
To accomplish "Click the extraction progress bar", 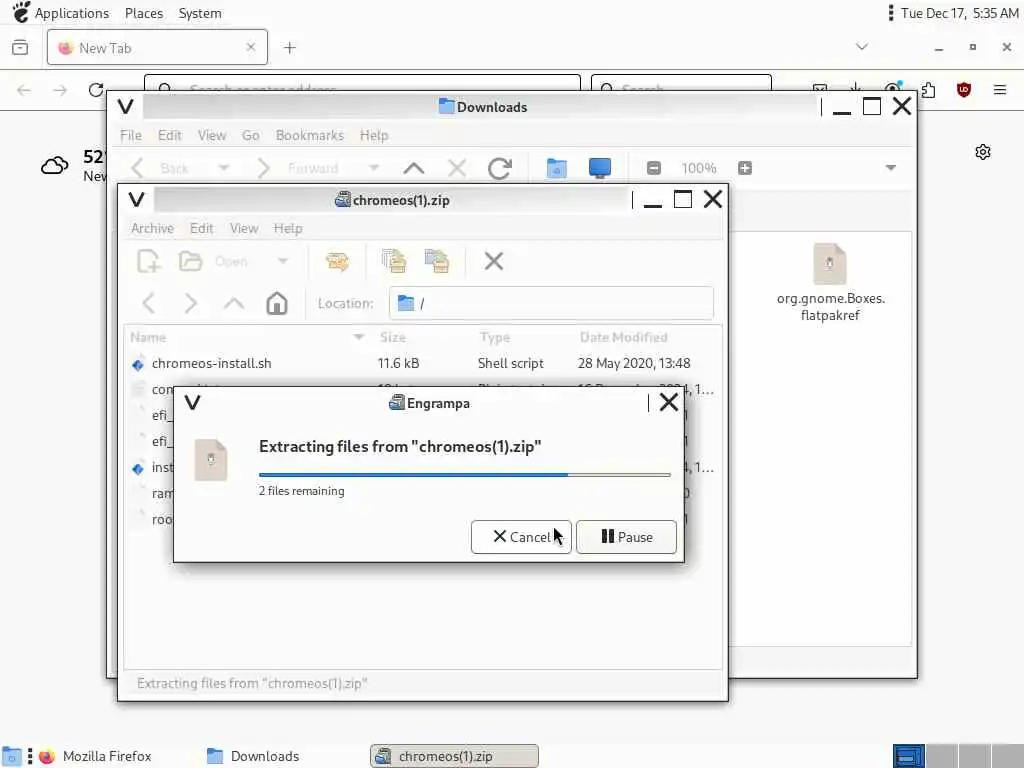I will pyautogui.click(x=464, y=475).
